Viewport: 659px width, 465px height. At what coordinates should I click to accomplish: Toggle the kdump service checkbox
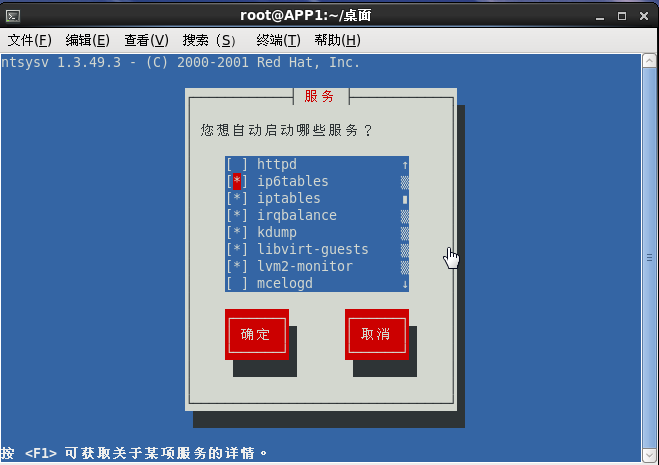(x=237, y=233)
